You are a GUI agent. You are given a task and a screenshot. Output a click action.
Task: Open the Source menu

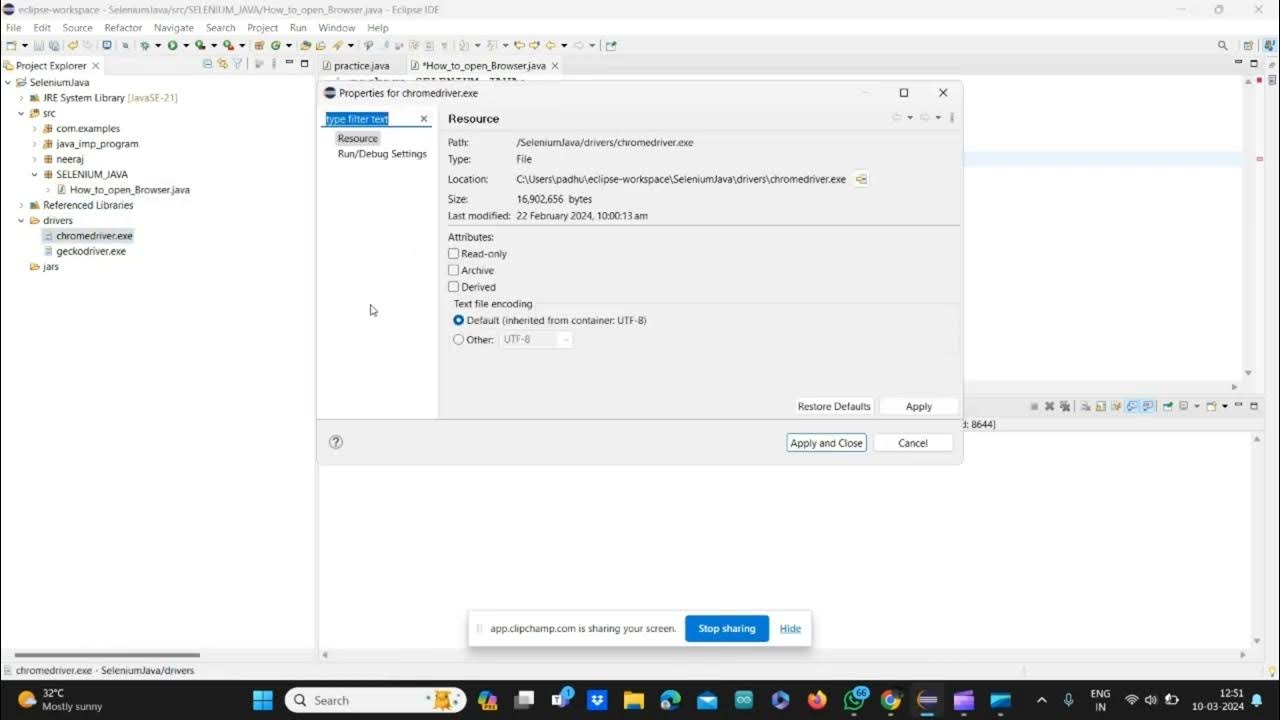pos(77,28)
